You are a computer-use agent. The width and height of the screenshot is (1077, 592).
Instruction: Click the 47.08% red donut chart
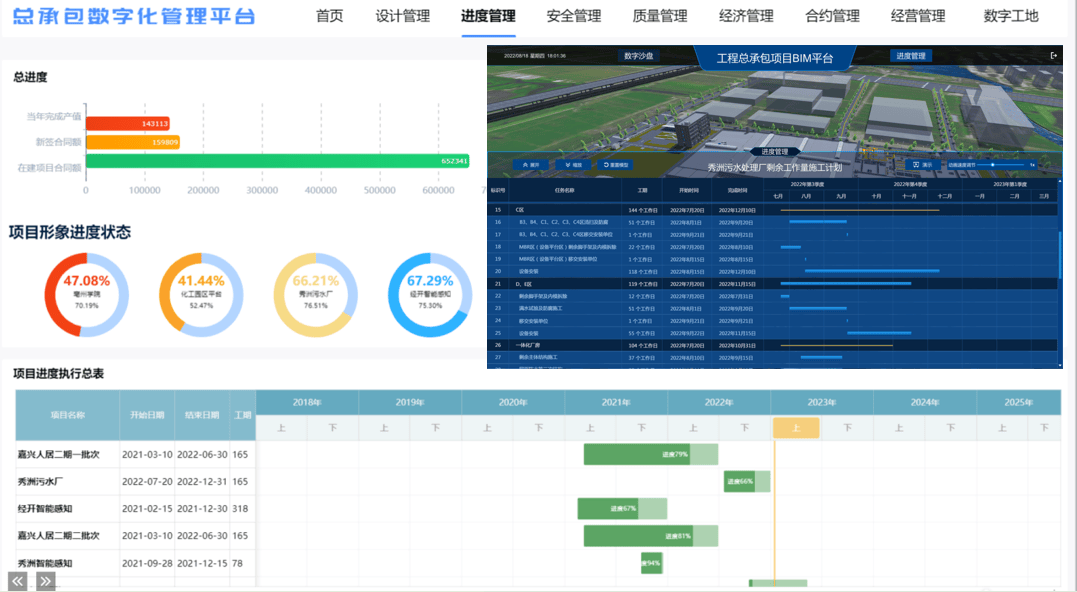(x=87, y=295)
